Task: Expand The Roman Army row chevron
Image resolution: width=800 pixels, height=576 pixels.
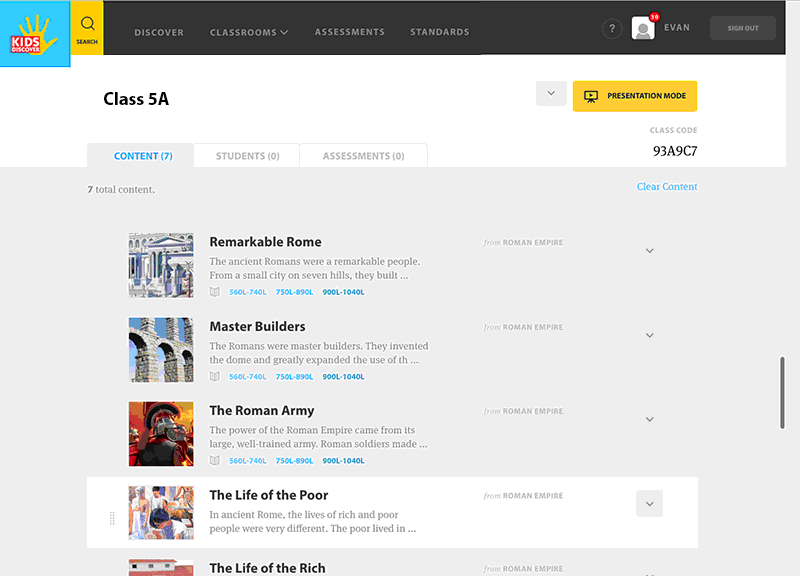Action: (x=649, y=419)
